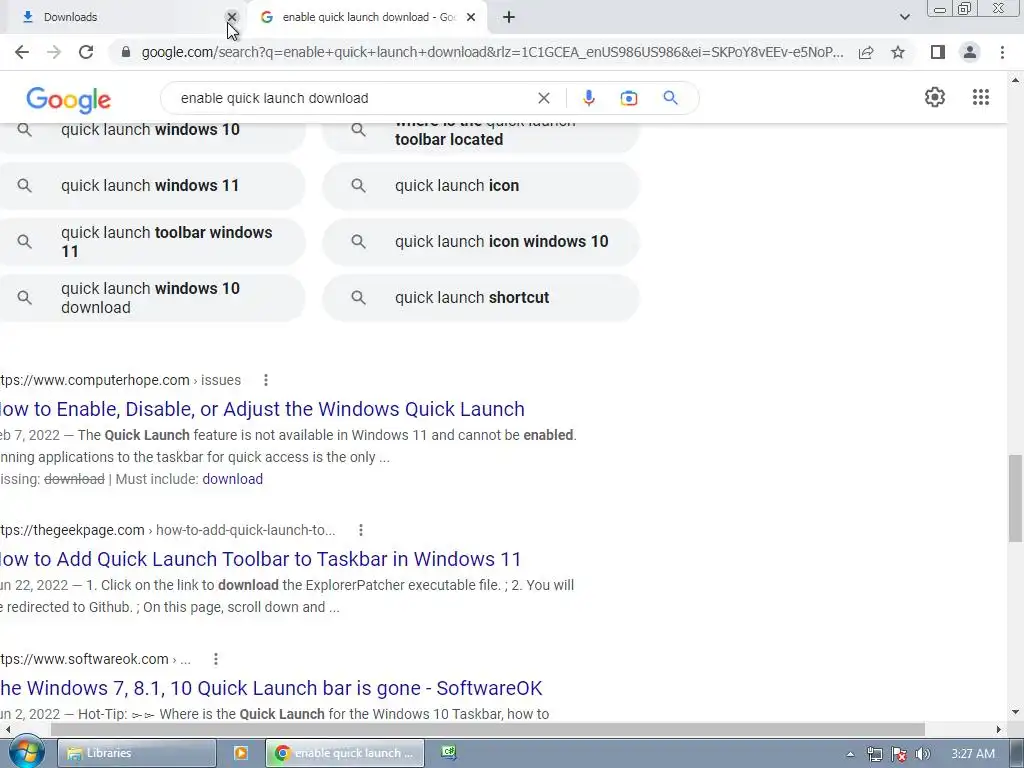1024x768 pixels.
Task: Click the thegeekpage.com result URL
Action: point(168,530)
